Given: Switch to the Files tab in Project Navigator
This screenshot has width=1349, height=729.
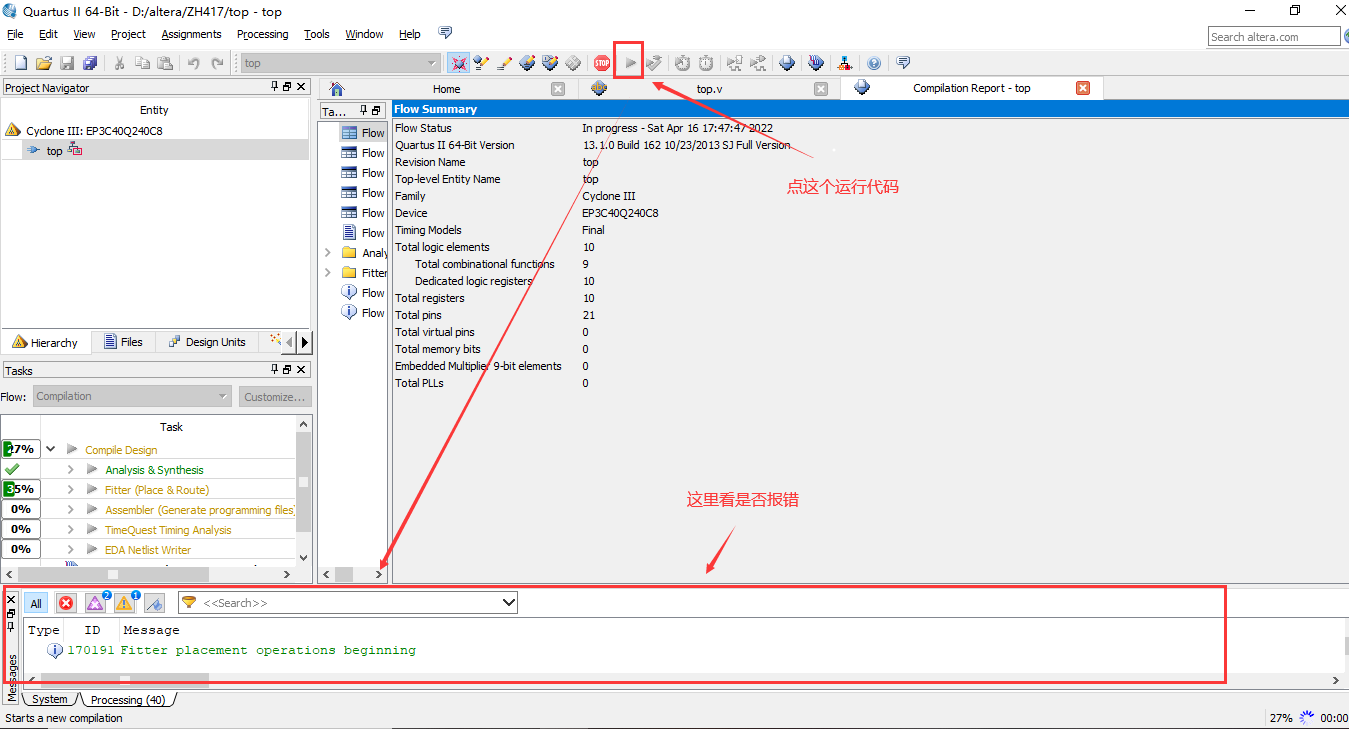Looking at the screenshot, I should (122, 342).
